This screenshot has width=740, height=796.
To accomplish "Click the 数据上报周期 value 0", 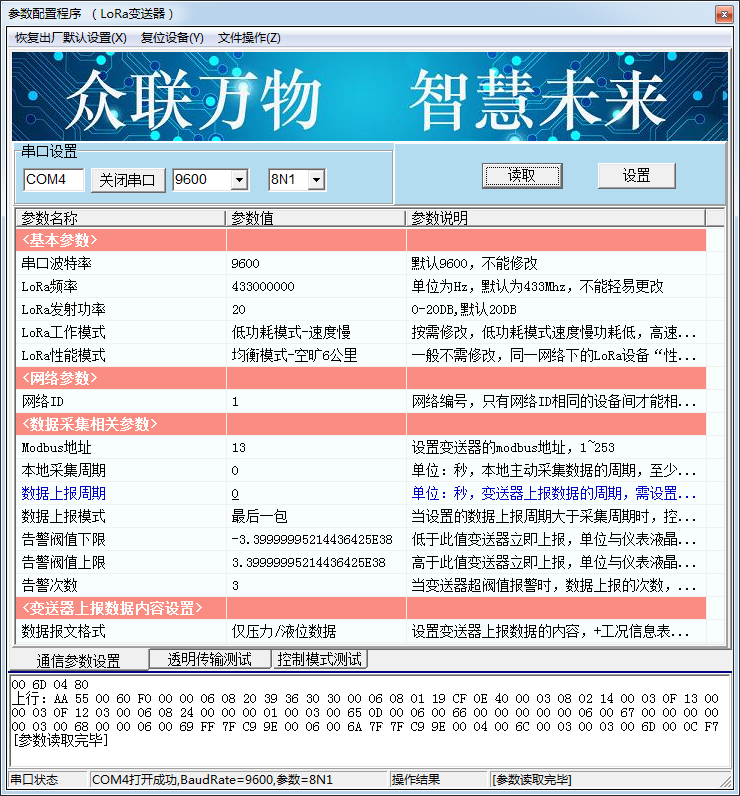I will (235, 494).
